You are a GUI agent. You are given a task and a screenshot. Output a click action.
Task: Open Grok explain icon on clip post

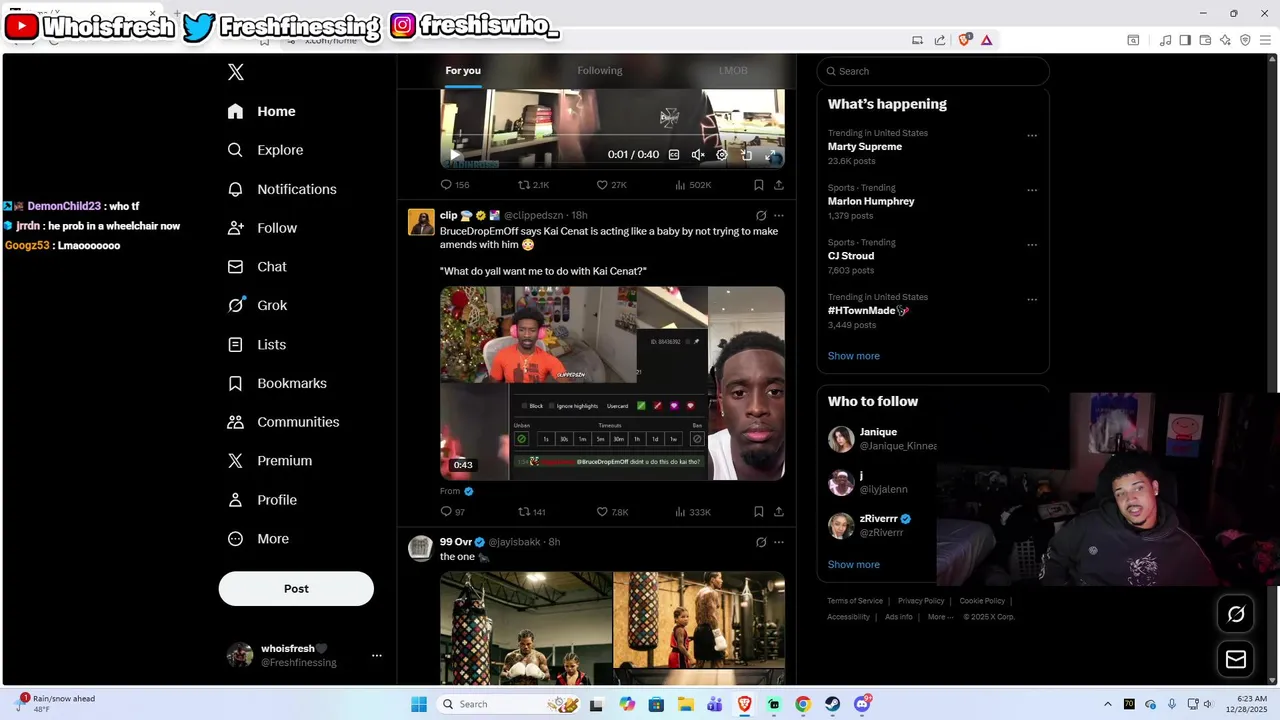click(761, 215)
